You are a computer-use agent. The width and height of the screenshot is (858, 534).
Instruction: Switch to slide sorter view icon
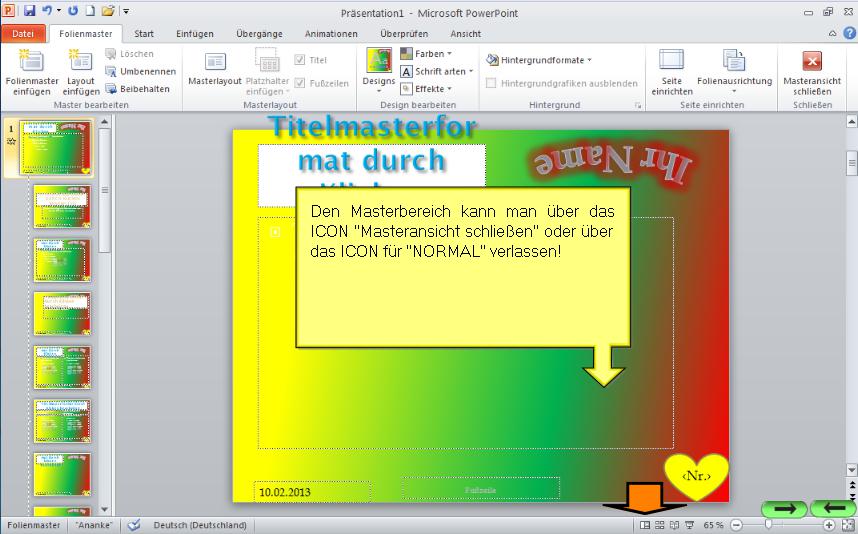click(660, 525)
